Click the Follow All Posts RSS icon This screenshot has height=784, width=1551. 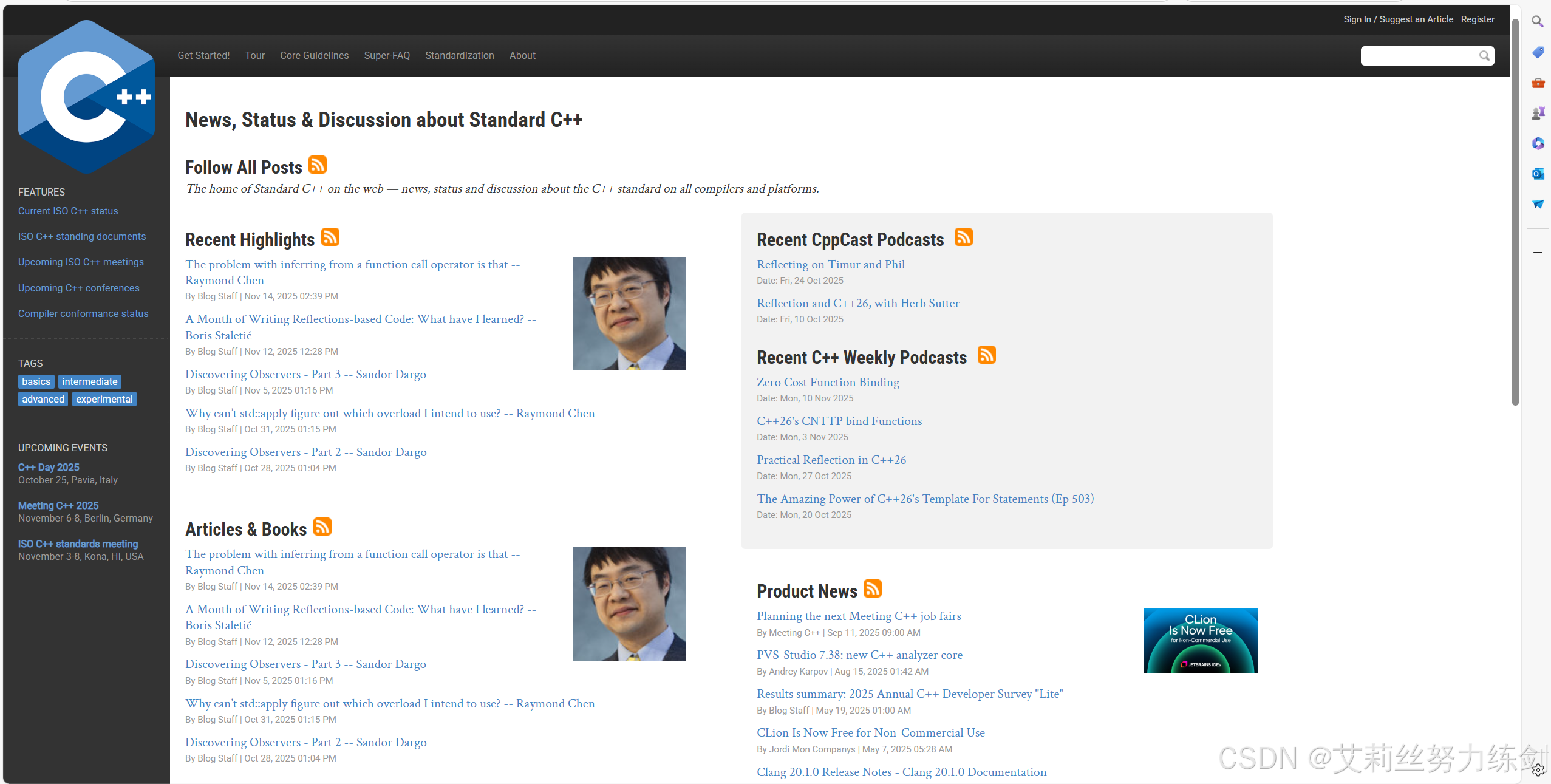pyautogui.click(x=318, y=165)
